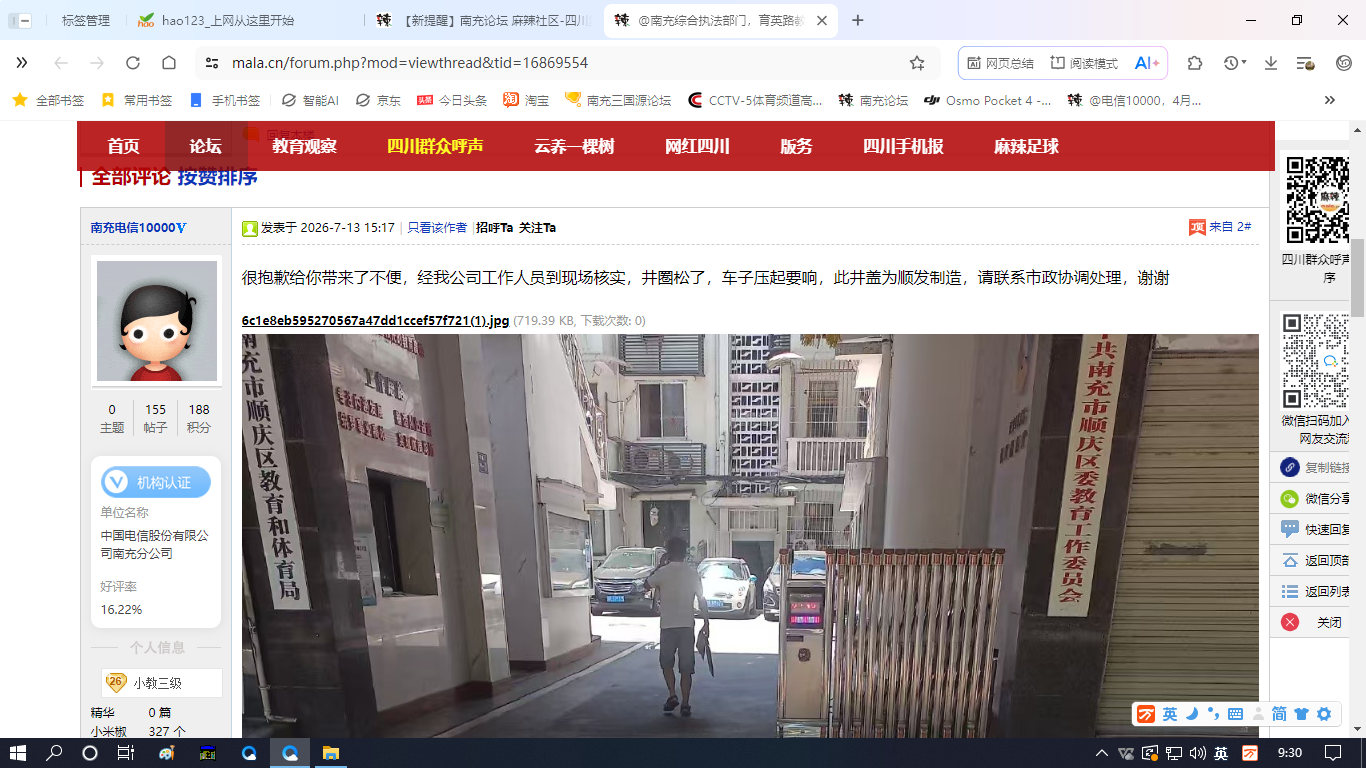This screenshot has height=768, width=1366.
Task: Reload the page with the refresh icon
Action: (x=132, y=63)
